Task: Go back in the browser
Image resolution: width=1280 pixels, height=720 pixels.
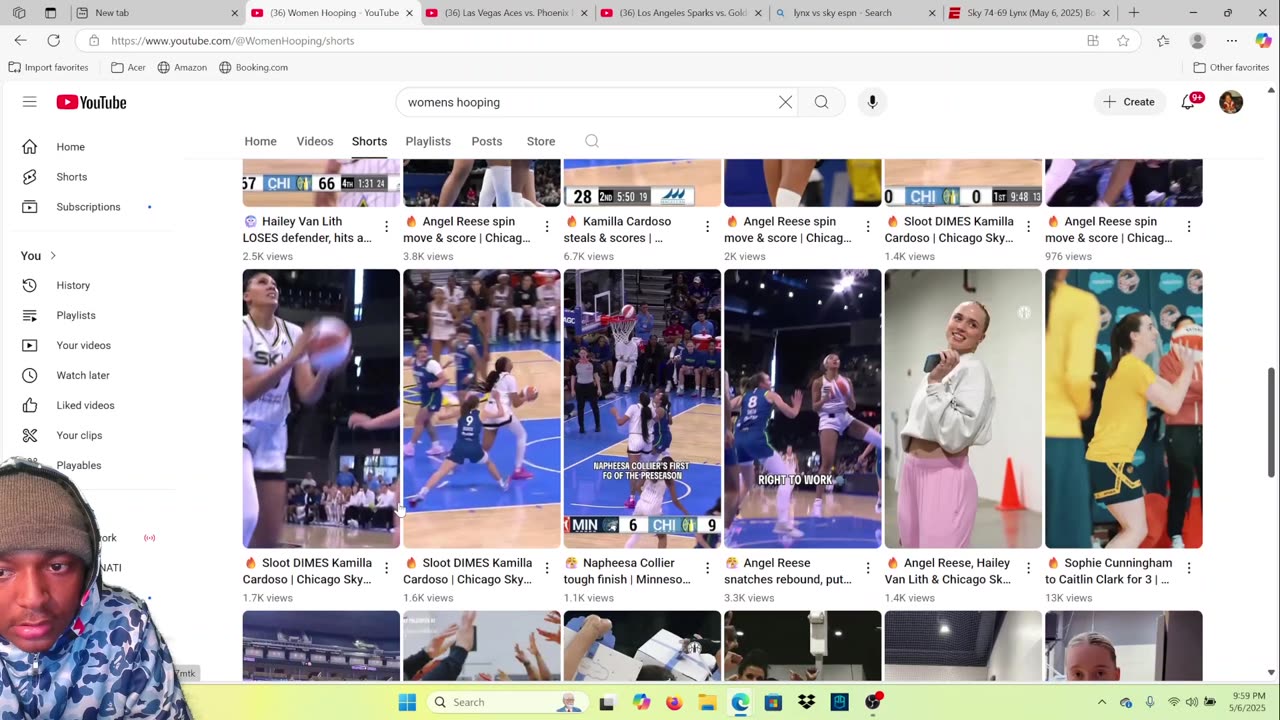Action: [21, 40]
